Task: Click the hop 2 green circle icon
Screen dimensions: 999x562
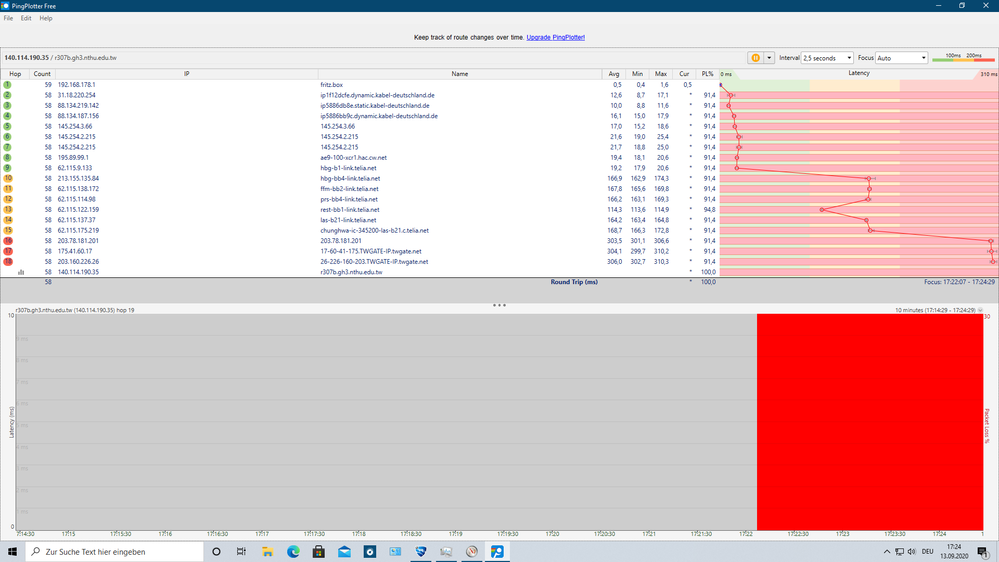Action: 8,95
